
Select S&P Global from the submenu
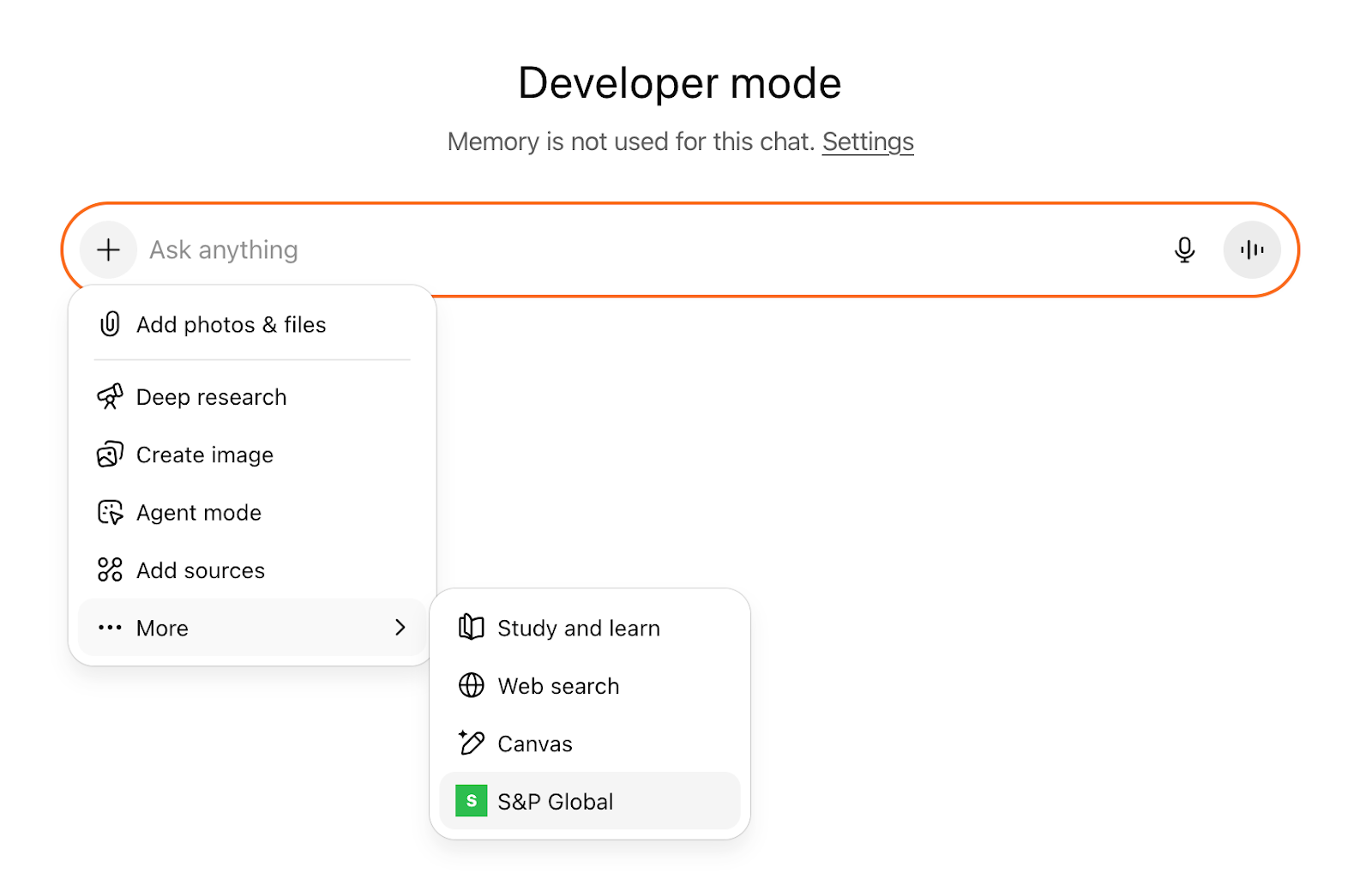(x=556, y=801)
